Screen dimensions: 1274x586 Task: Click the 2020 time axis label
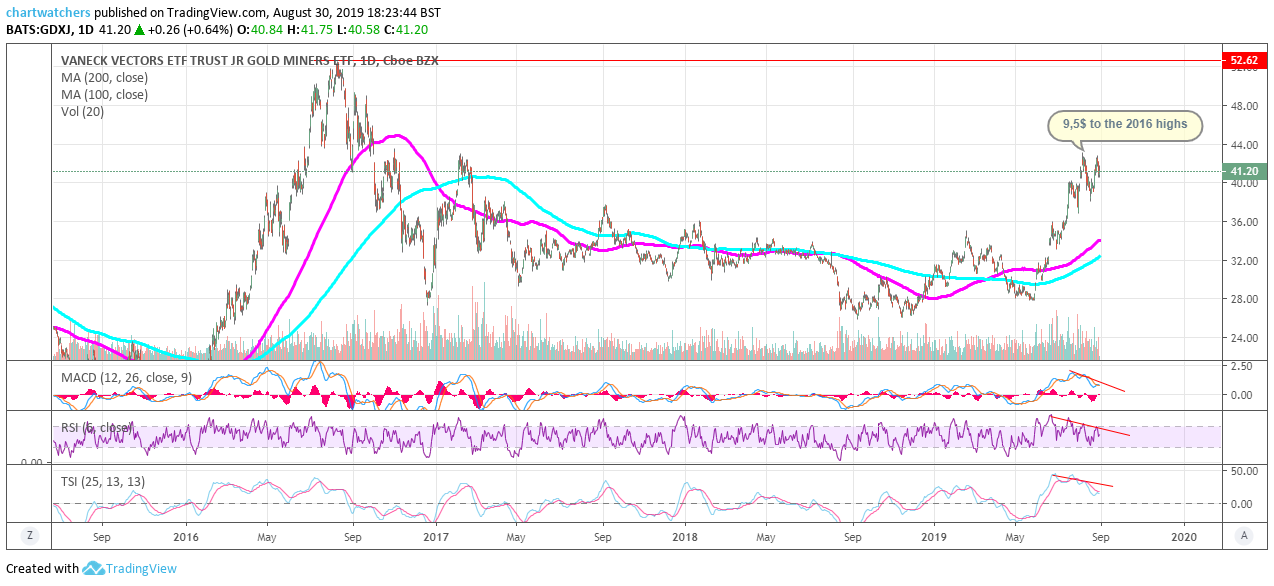1185,536
